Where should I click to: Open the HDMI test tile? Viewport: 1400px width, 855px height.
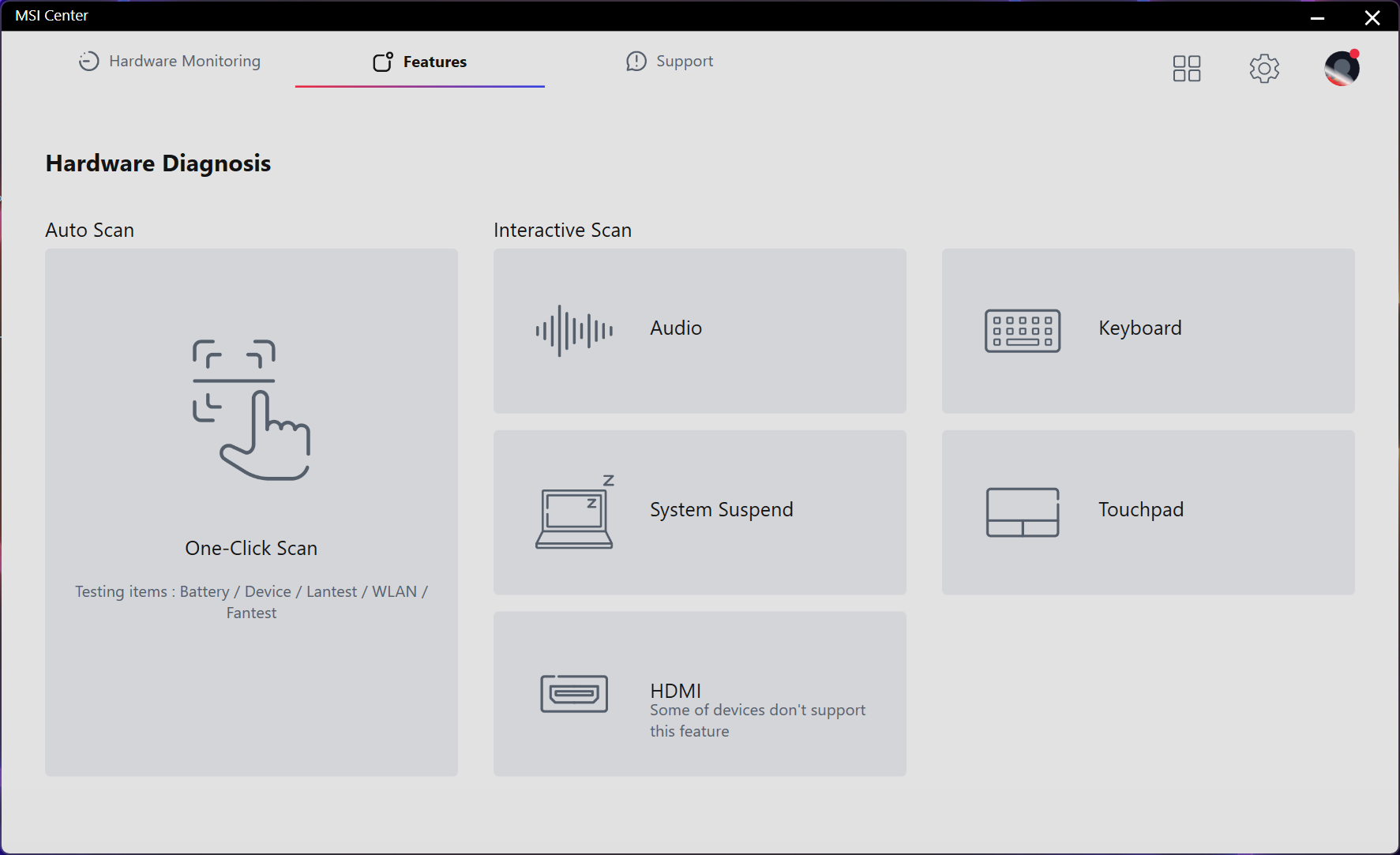(x=700, y=694)
